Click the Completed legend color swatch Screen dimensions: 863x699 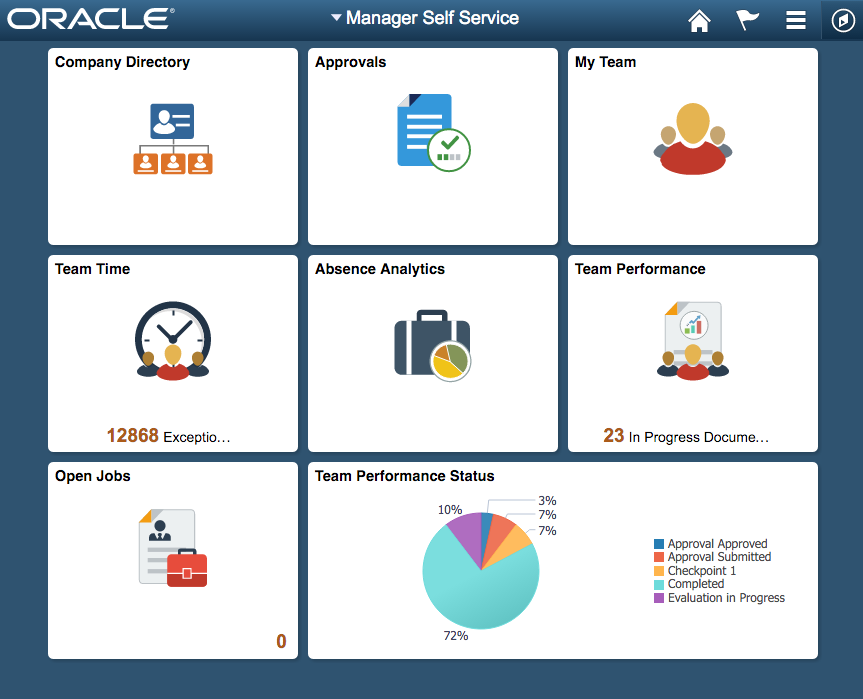coord(659,584)
